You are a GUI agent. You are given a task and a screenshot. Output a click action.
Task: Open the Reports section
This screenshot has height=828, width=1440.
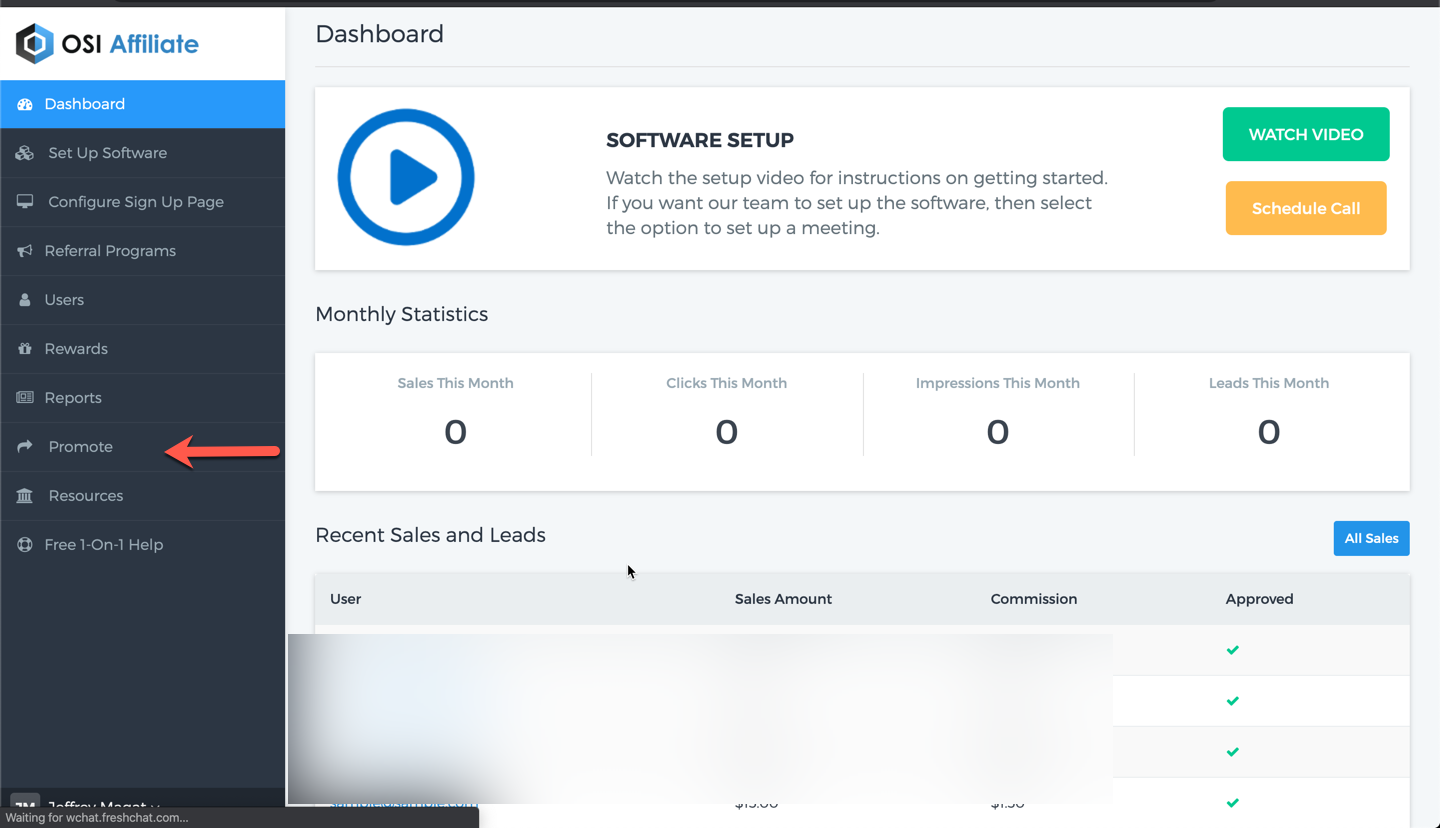tap(143, 398)
